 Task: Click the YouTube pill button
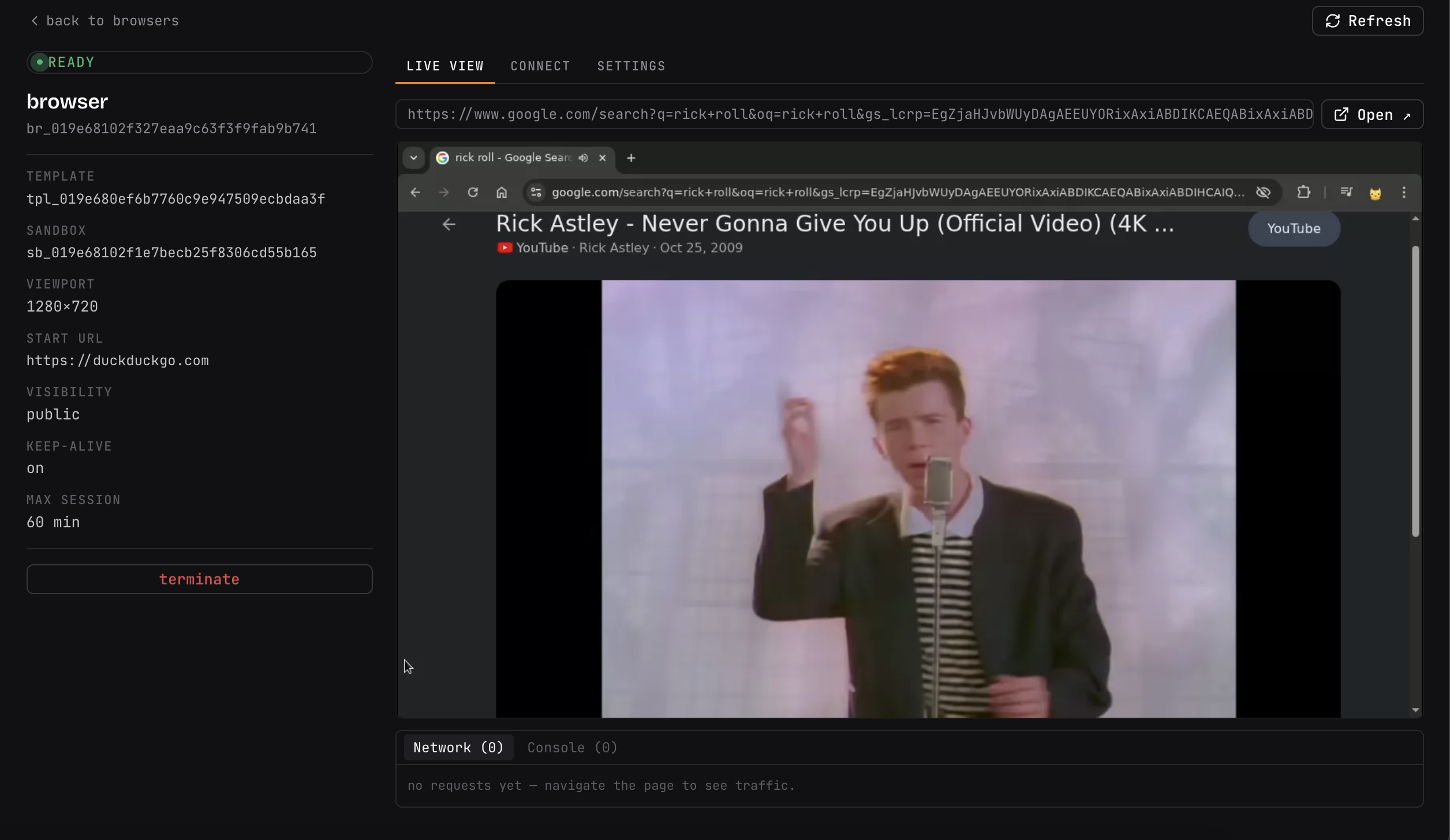(1294, 228)
